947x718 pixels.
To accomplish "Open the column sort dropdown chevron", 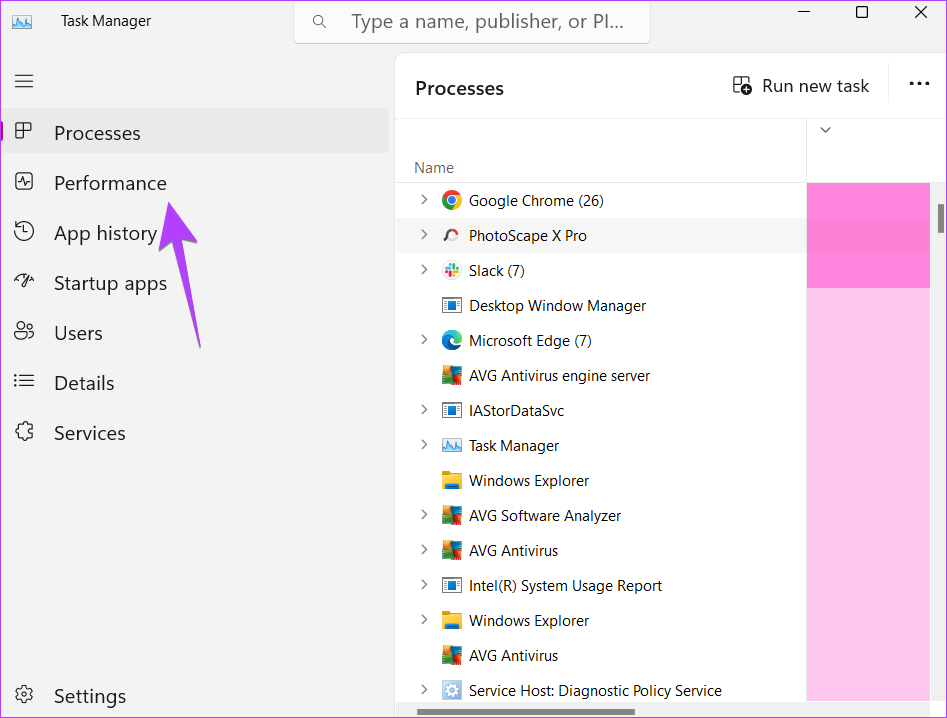I will (825, 130).
